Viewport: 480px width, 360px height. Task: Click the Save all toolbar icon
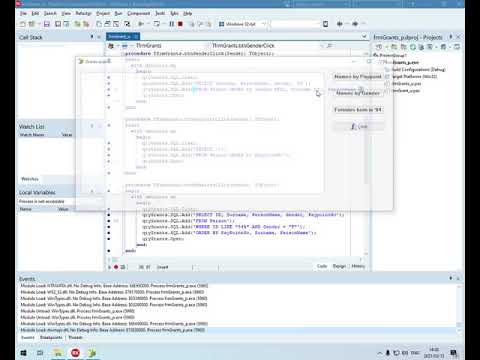[58, 24]
